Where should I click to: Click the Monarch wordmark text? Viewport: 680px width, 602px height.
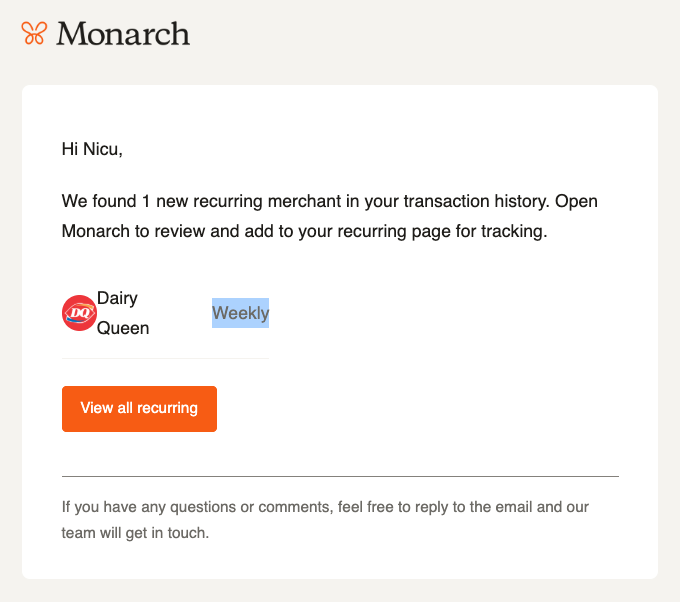tap(123, 34)
